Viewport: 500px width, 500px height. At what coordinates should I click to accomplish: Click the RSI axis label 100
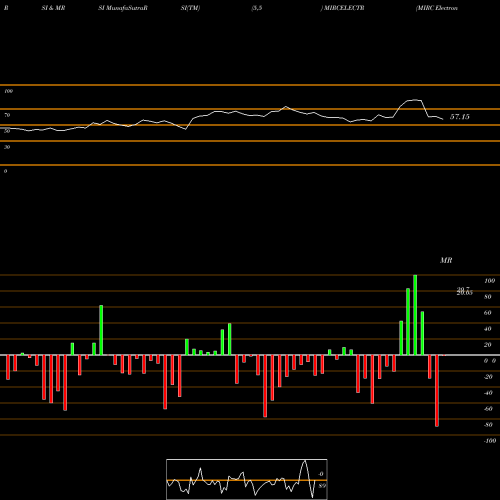[x=8, y=91]
